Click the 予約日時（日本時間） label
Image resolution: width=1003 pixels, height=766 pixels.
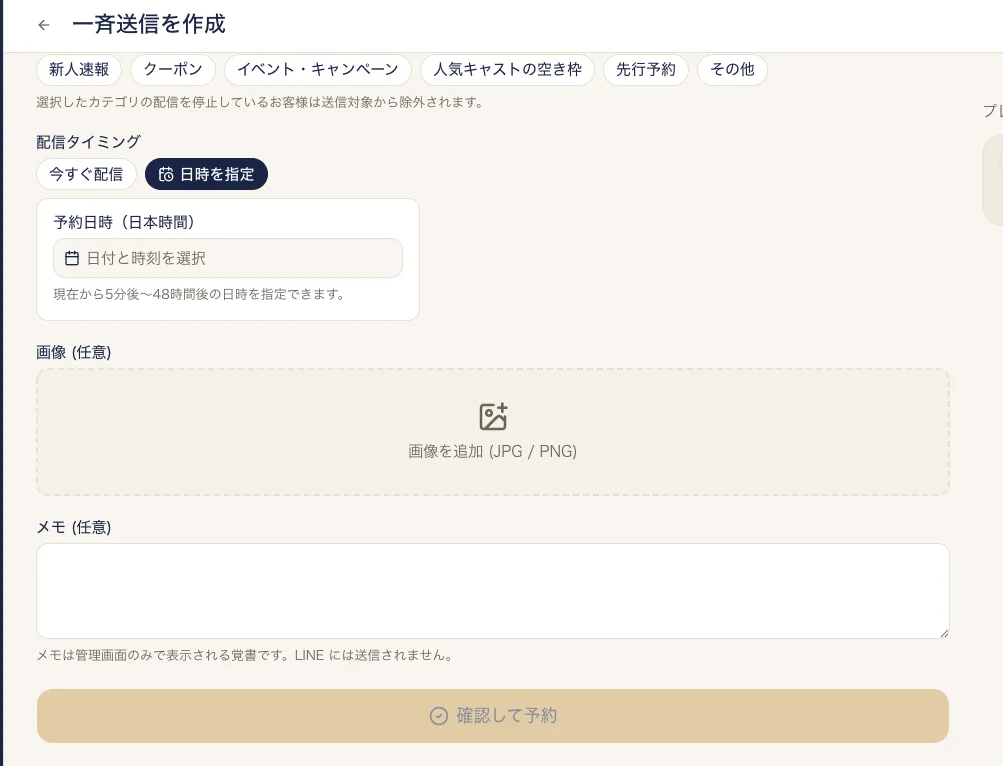tap(124, 222)
